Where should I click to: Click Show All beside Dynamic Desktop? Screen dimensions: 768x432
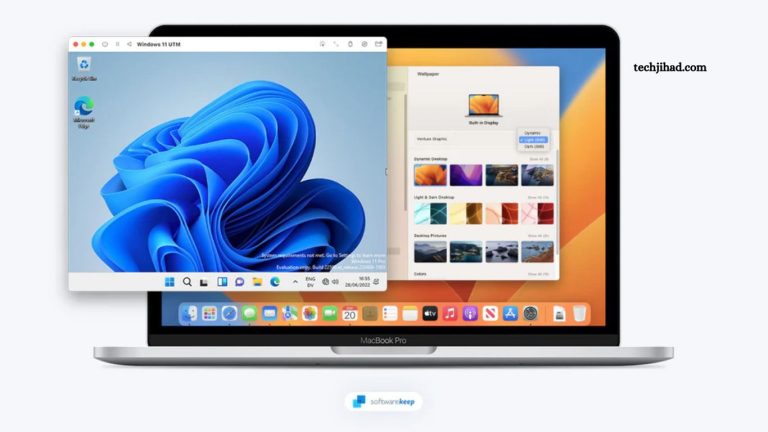(538, 159)
